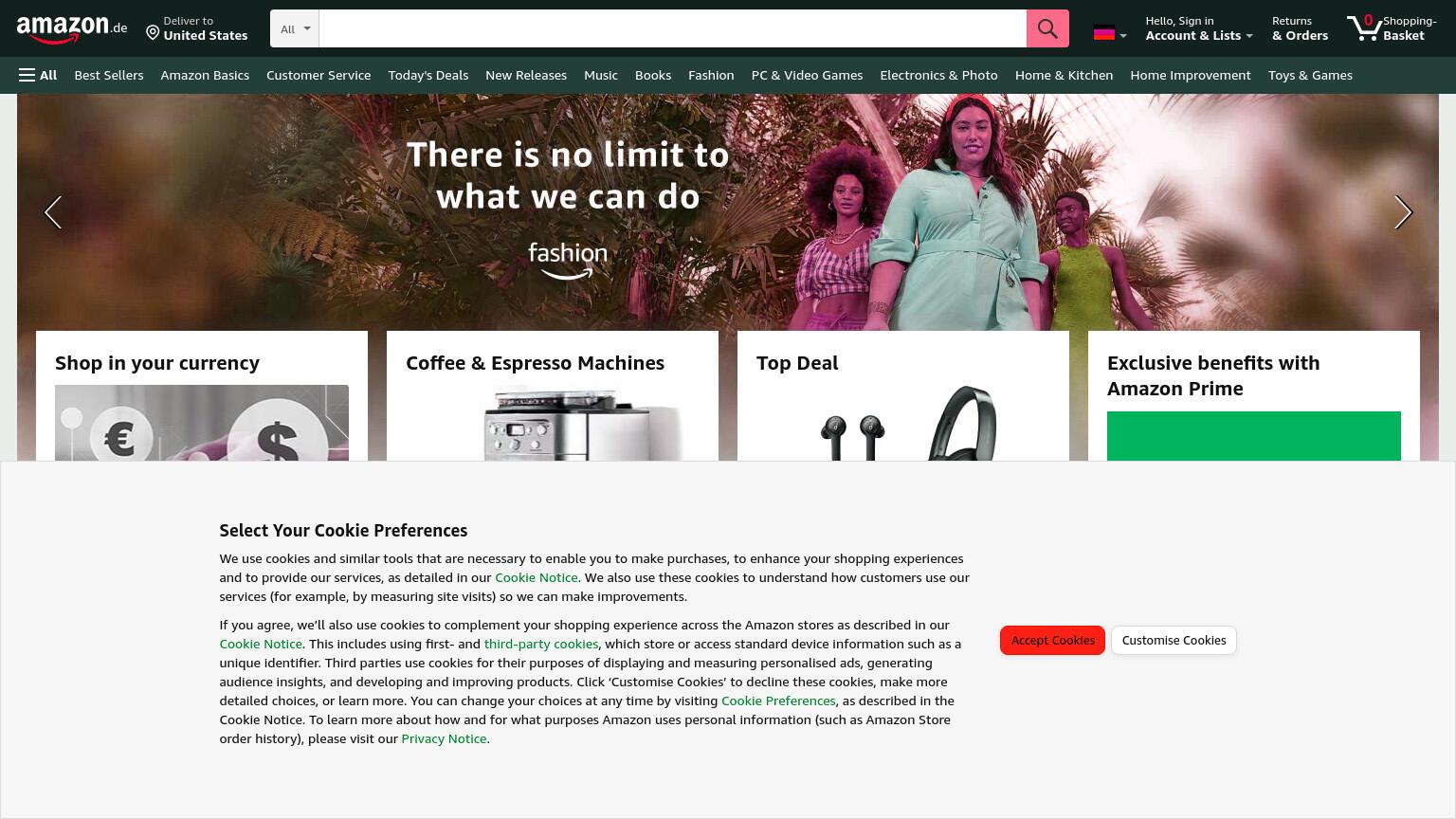Click 'Shop in your currency' heading
This screenshot has height=819, width=1456.
point(157,363)
